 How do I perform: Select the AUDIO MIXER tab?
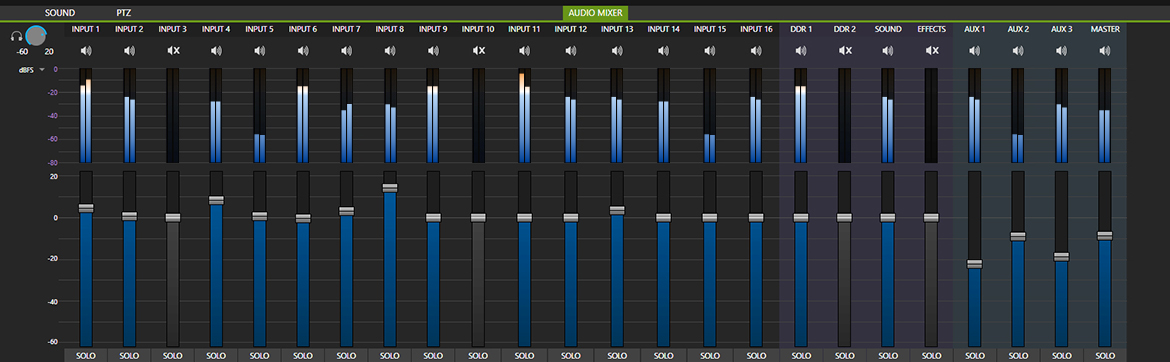pos(595,13)
